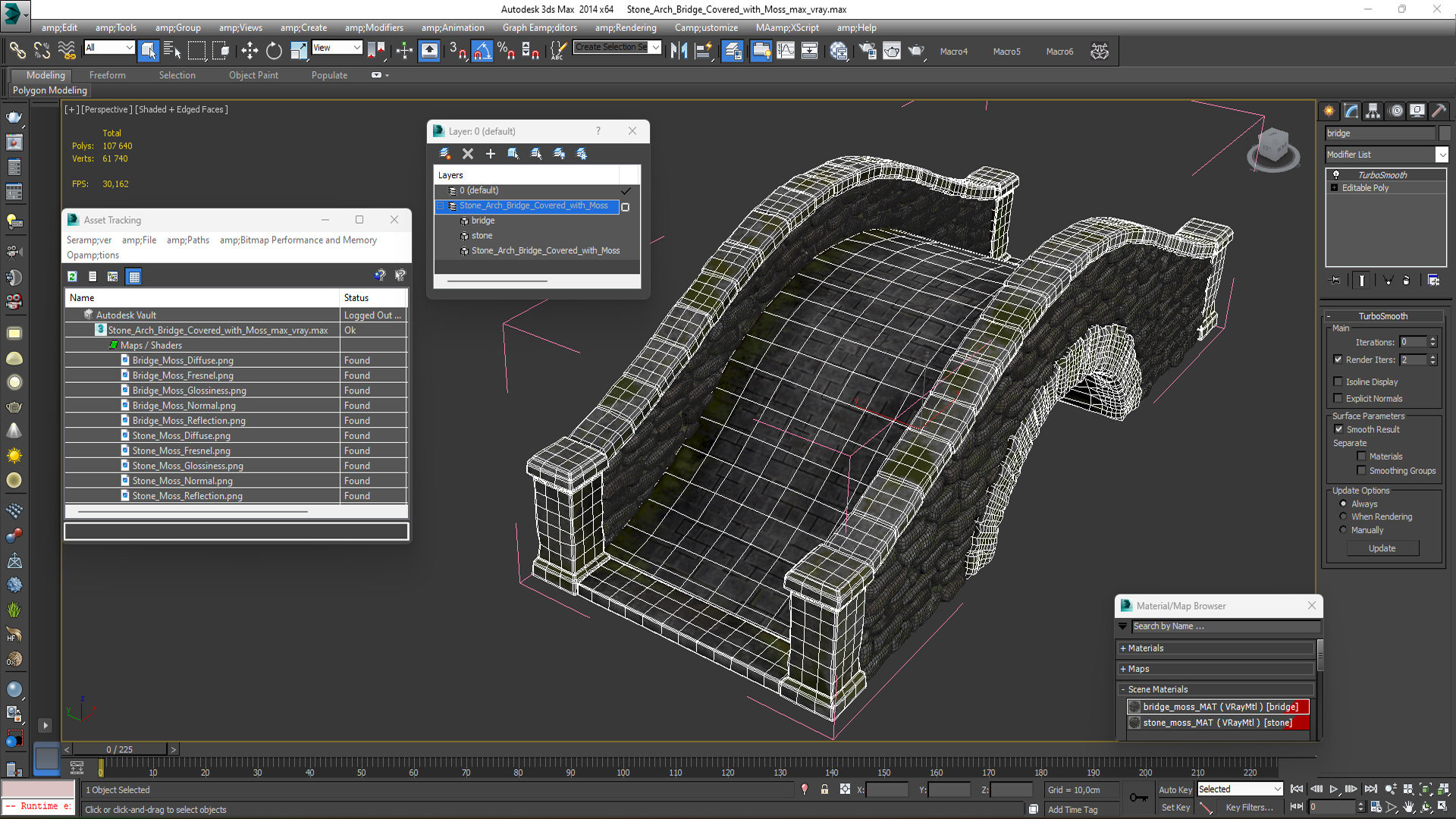Click the Unlink Selection tool
The width and height of the screenshot is (1456, 819).
pyautogui.click(x=42, y=51)
